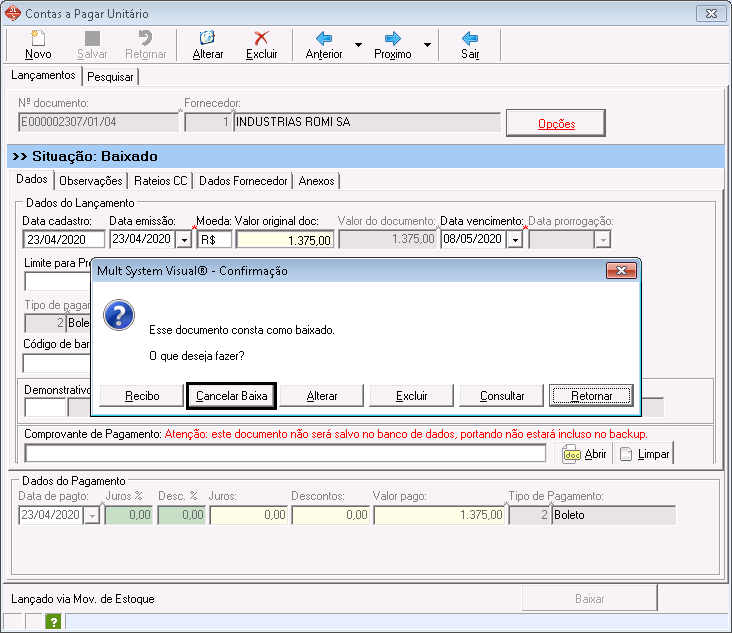The height and width of the screenshot is (633, 732).
Task: Click the green help question mark icon
Action: [x=53, y=622]
